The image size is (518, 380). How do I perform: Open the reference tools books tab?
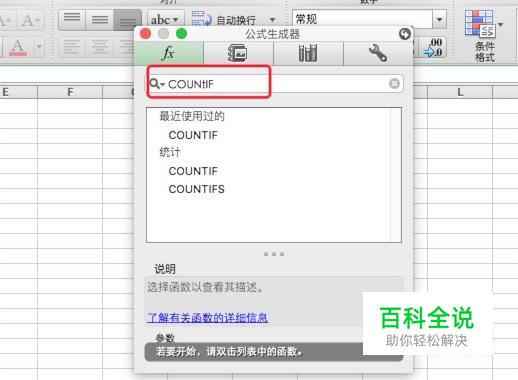point(308,53)
